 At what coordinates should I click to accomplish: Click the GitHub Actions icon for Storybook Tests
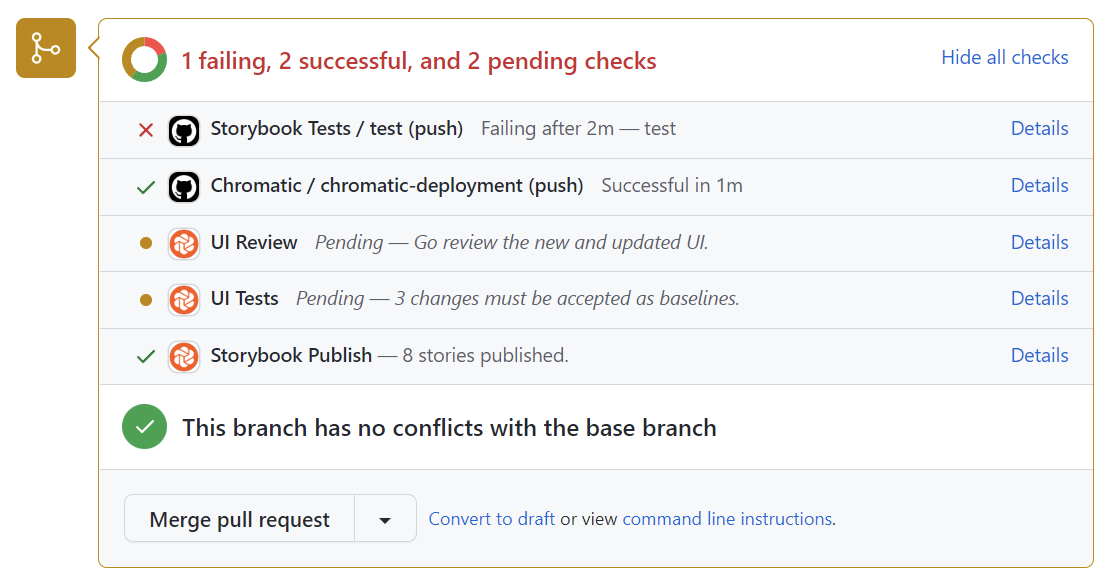(184, 129)
